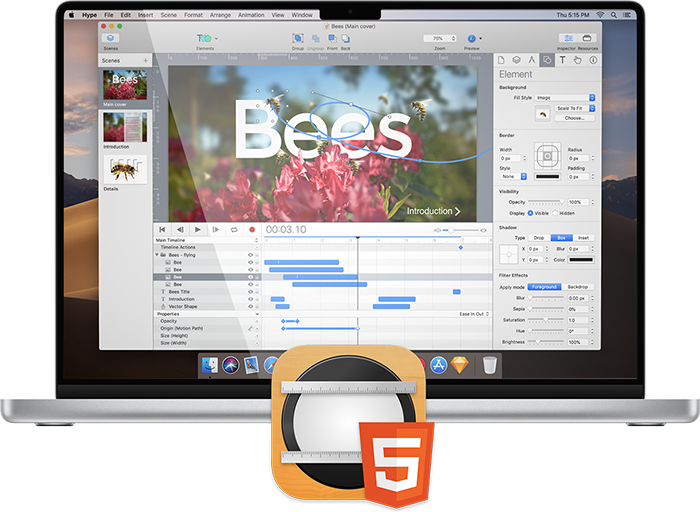Open the Preview dropdown arrow
This screenshot has height=512, width=700.
coord(480,38)
